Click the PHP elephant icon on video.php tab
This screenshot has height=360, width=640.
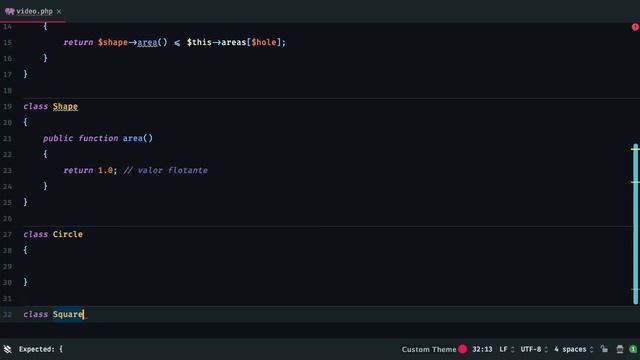coord(9,11)
